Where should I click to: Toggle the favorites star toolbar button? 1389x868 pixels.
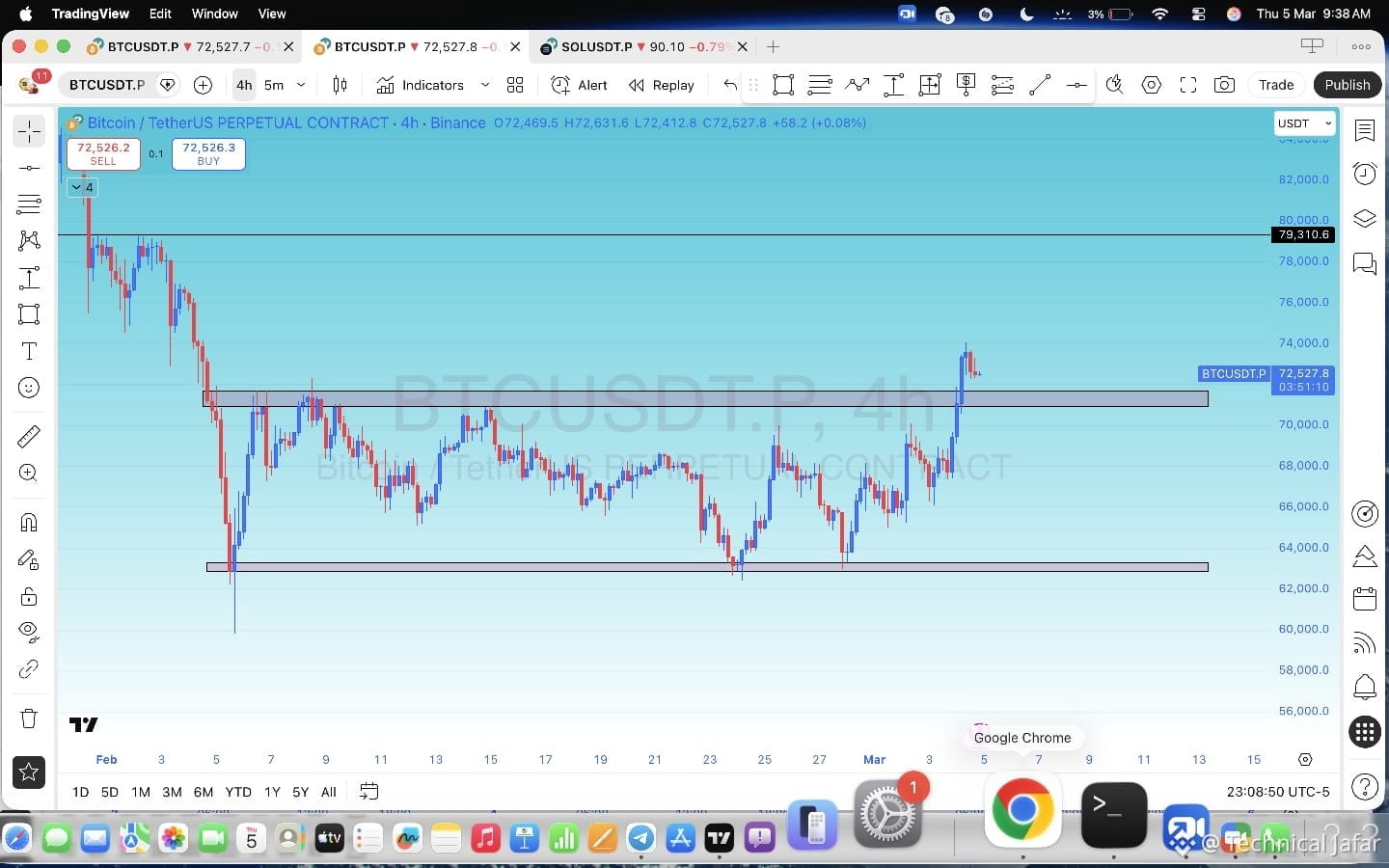(x=29, y=772)
